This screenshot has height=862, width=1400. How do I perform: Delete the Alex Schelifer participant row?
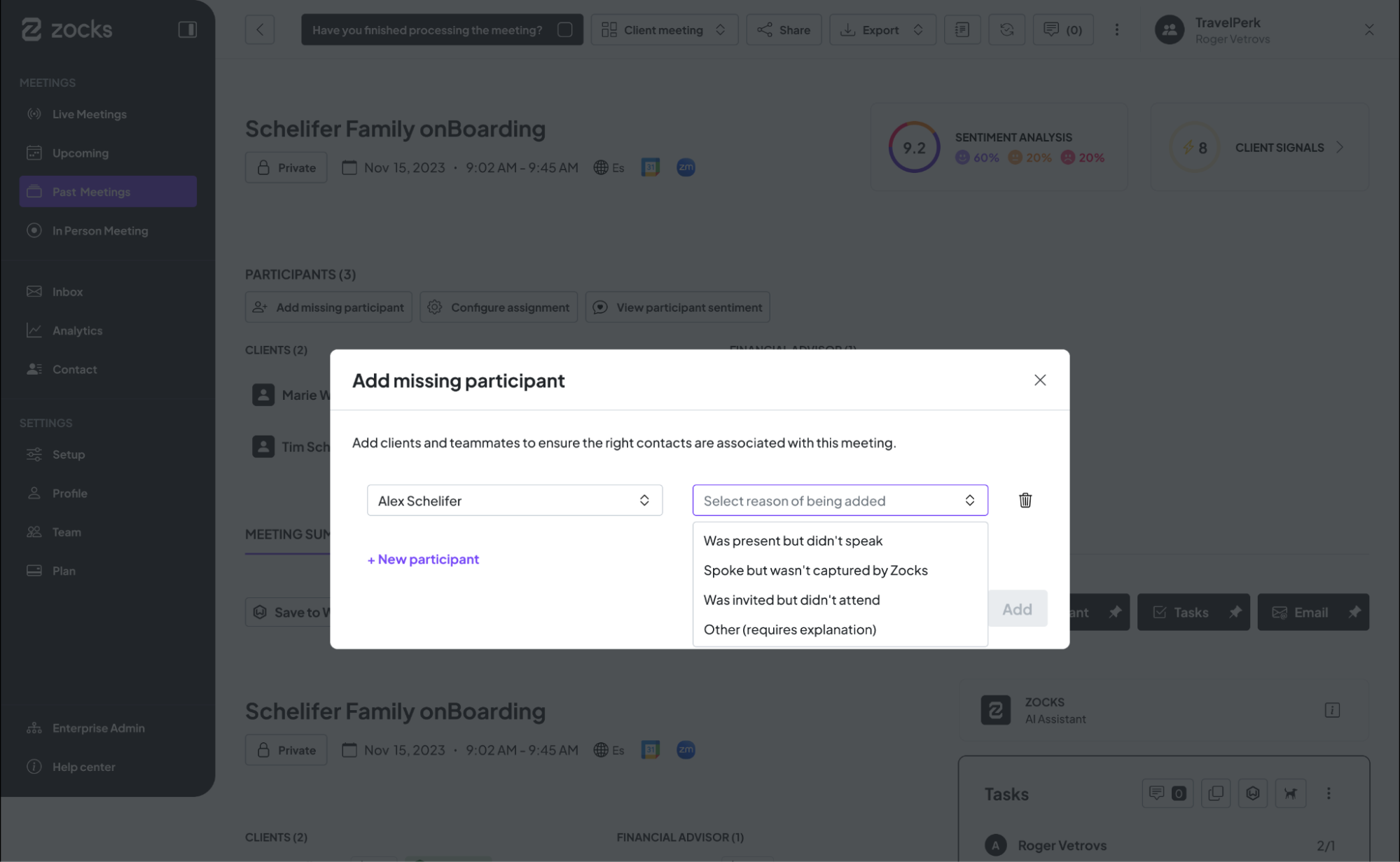[x=1025, y=500]
